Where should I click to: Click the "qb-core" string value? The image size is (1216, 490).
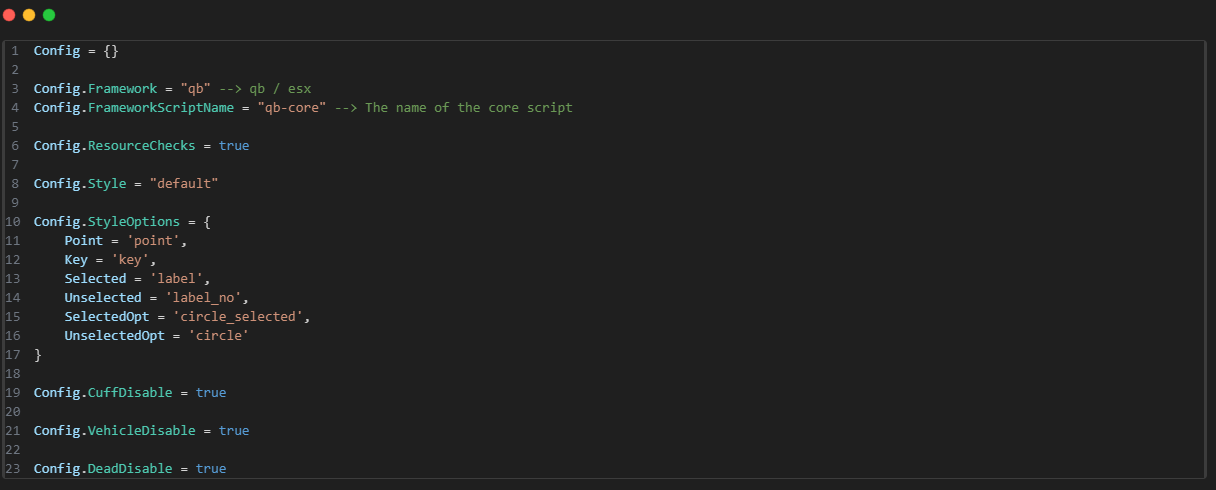click(x=292, y=107)
